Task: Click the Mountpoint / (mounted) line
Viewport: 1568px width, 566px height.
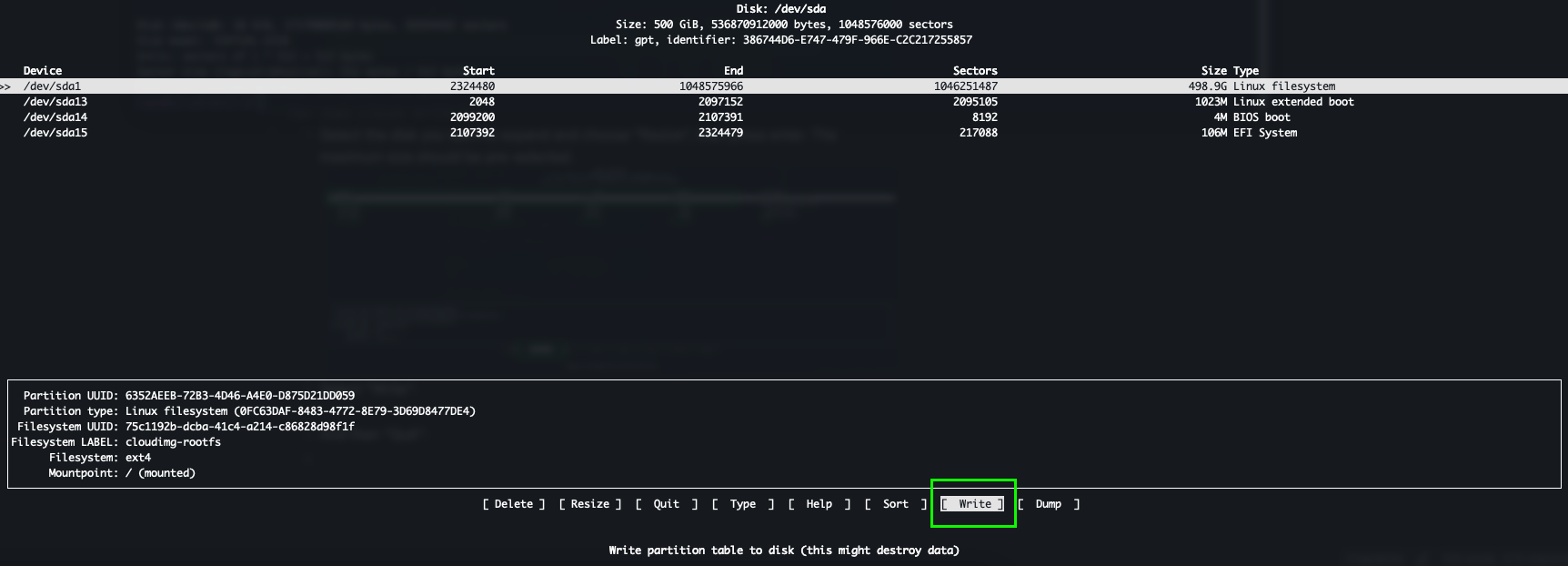Action: coord(122,473)
